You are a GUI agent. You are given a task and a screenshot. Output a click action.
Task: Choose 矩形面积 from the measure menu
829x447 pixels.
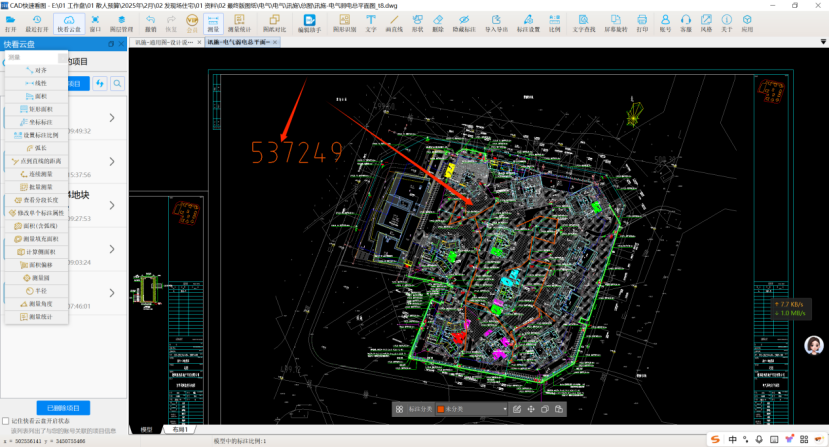pos(37,109)
